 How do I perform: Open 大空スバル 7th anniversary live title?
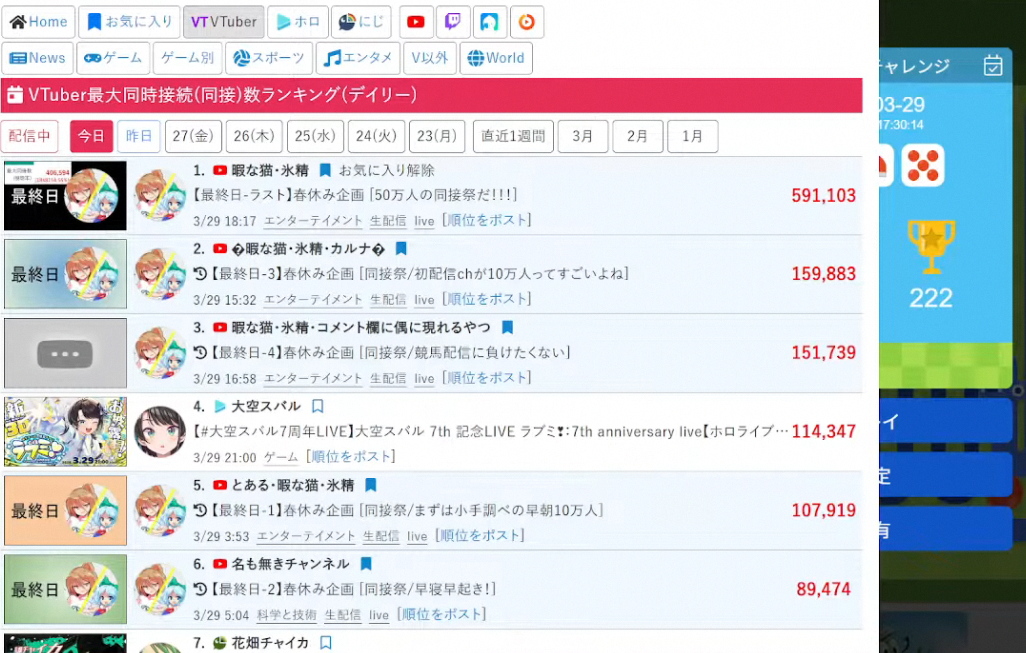coord(491,432)
